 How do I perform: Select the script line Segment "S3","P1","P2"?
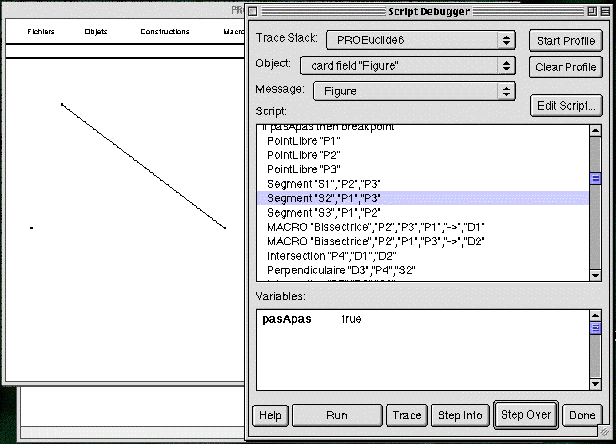[x=324, y=213]
